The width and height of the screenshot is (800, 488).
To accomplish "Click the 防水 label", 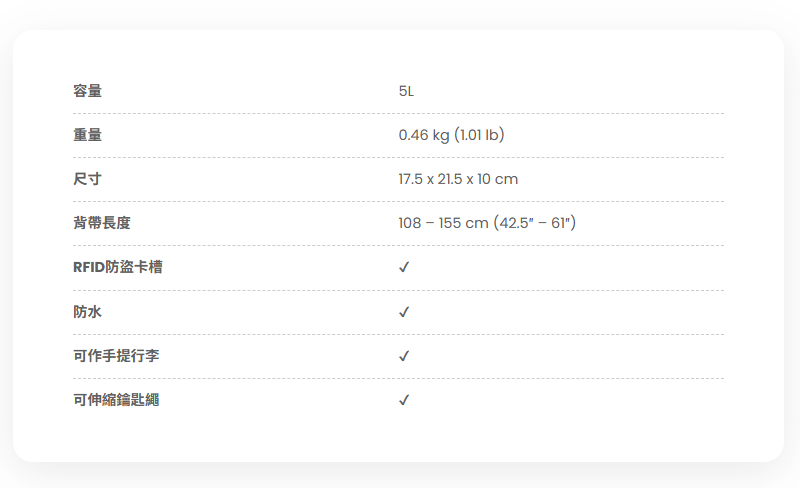I will pos(87,312).
